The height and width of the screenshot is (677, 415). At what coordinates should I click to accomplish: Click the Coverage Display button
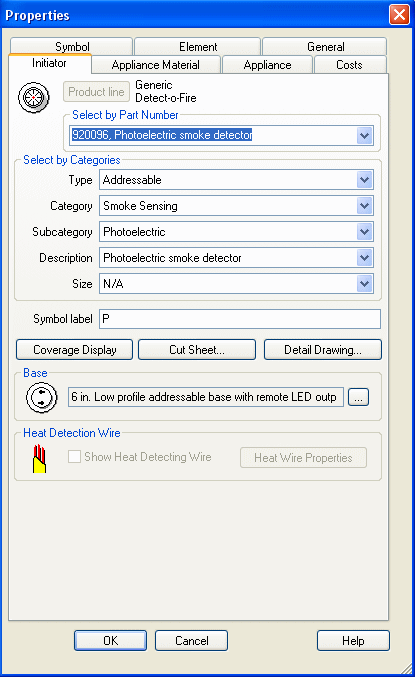(74, 350)
